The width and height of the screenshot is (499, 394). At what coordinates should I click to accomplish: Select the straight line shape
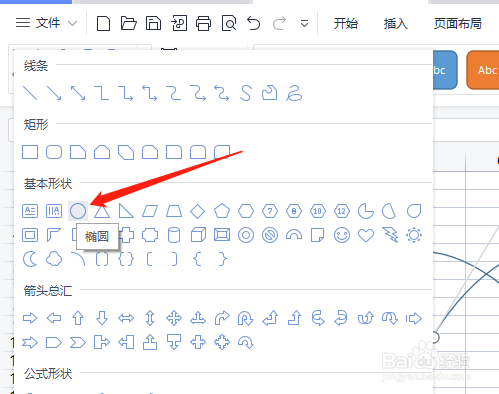30,93
